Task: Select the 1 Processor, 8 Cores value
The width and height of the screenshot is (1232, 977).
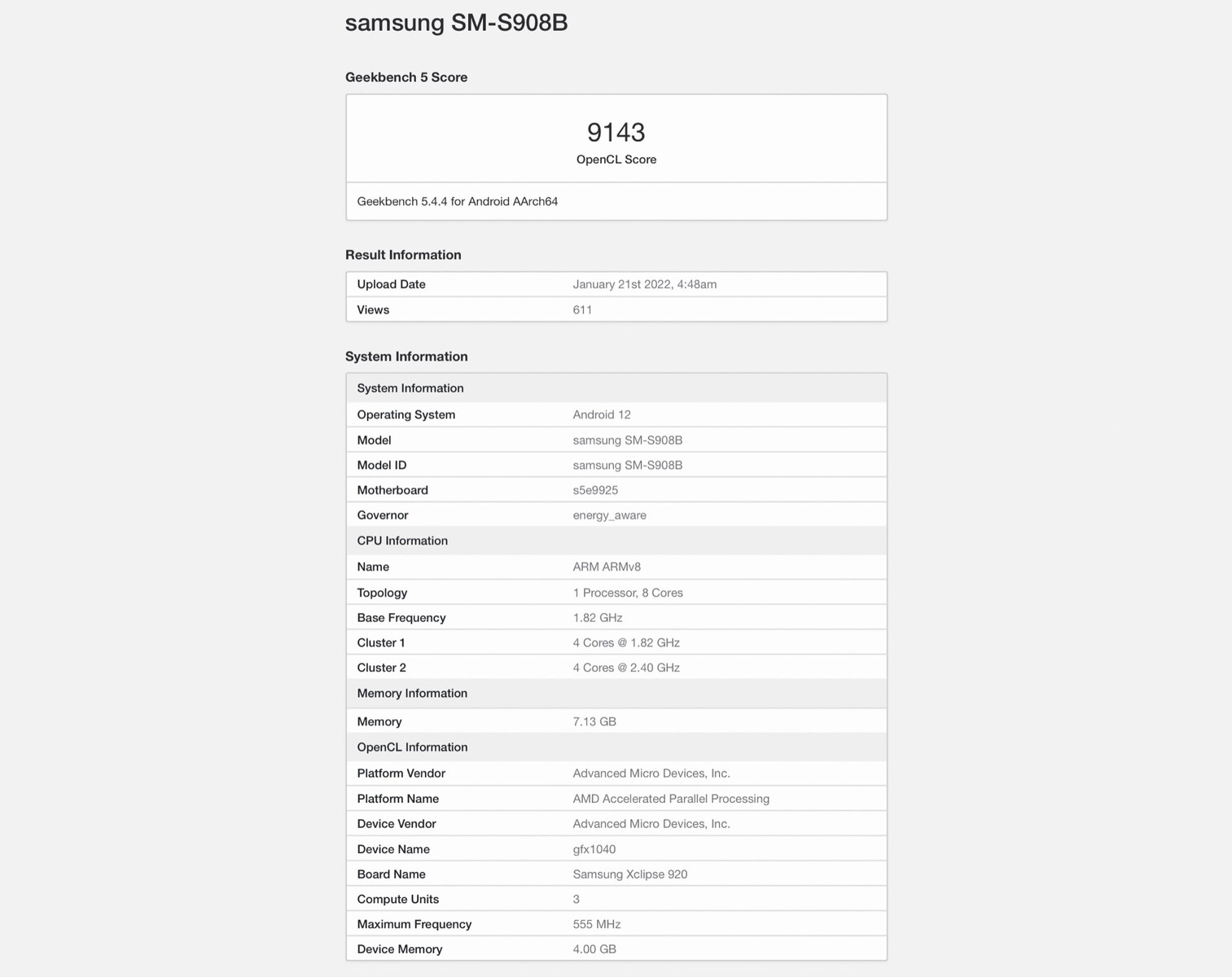Action: click(628, 593)
